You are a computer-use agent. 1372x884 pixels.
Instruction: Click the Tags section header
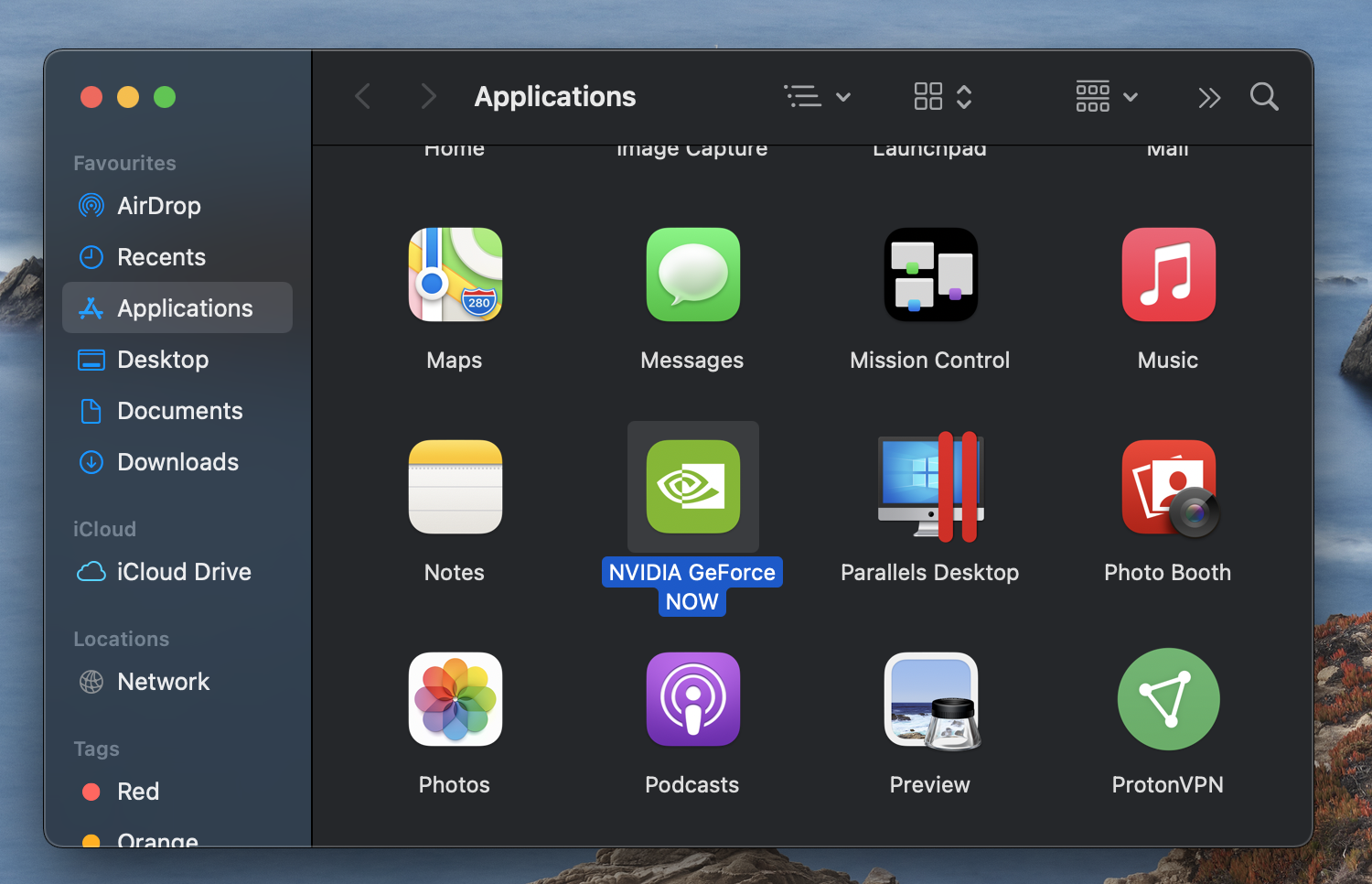tap(96, 749)
